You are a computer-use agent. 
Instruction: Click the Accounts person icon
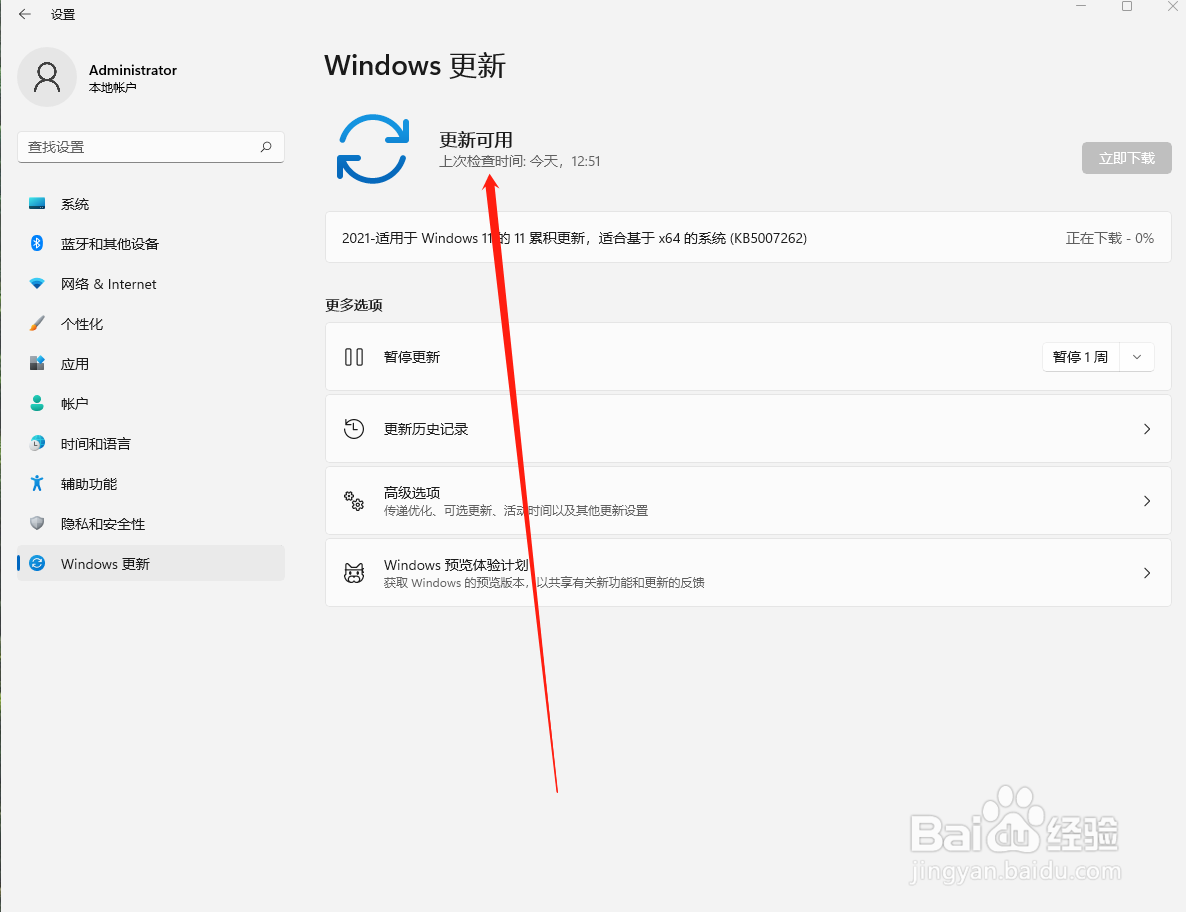click(x=37, y=403)
